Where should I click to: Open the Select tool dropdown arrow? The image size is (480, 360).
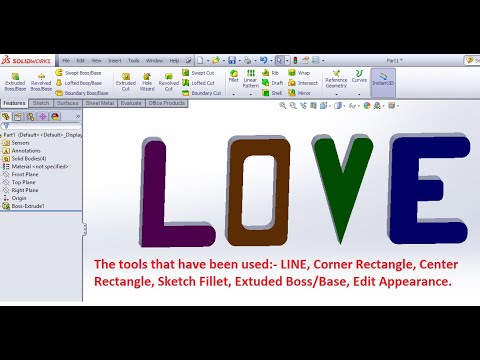point(287,61)
